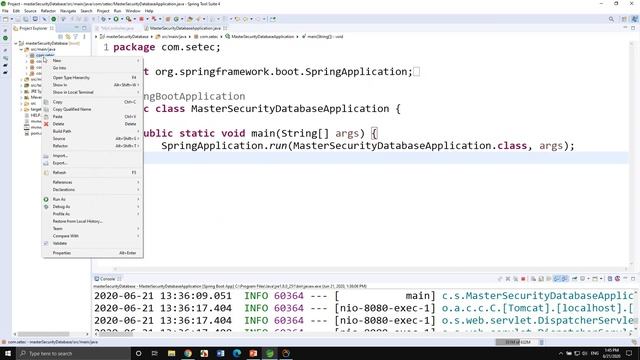Click Collapse All in Project Explorer
Viewport: 640px width, 360px height.
pyautogui.click(x=60, y=37)
